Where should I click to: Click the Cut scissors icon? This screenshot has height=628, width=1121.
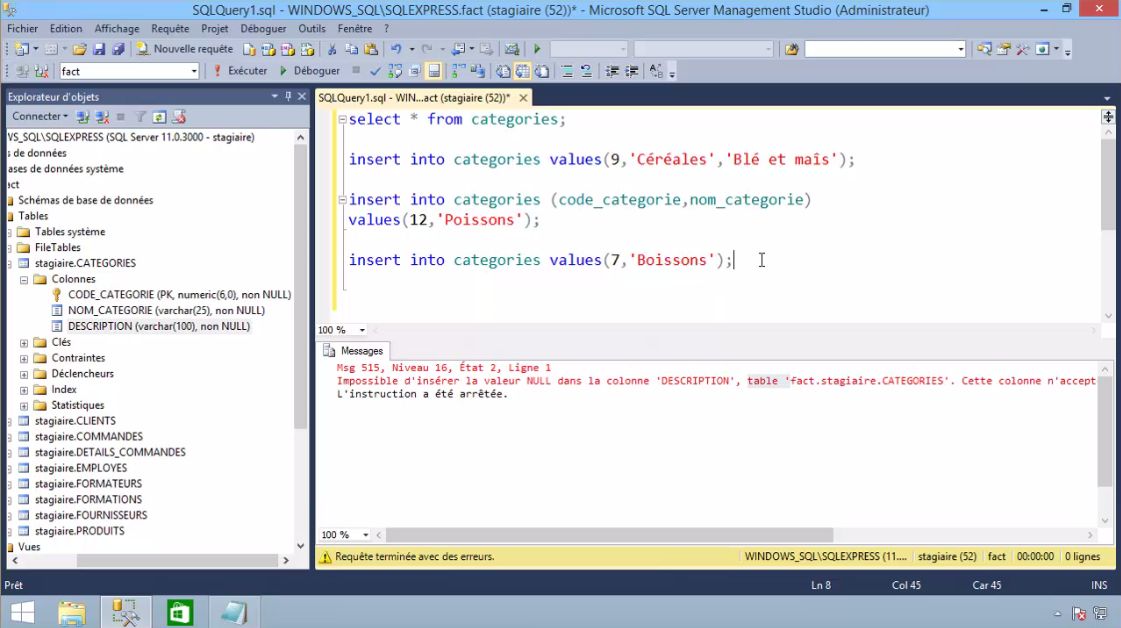(x=332, y=49)
